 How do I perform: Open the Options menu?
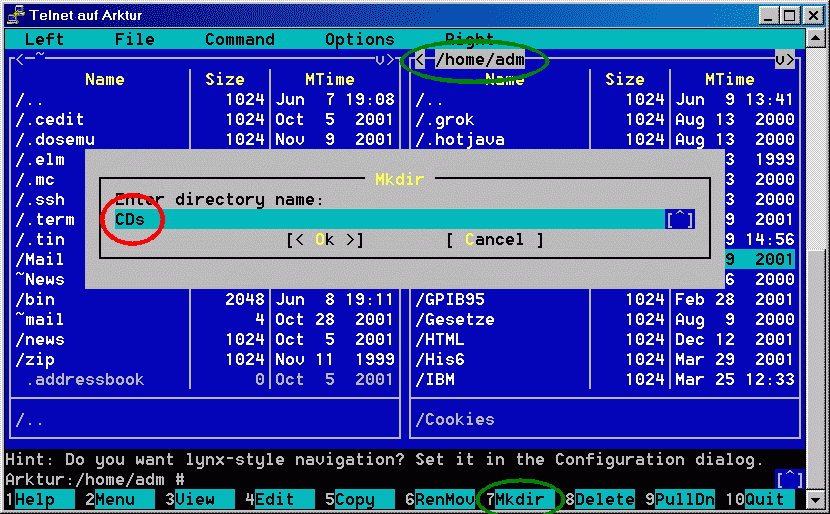tap(359, 39)
